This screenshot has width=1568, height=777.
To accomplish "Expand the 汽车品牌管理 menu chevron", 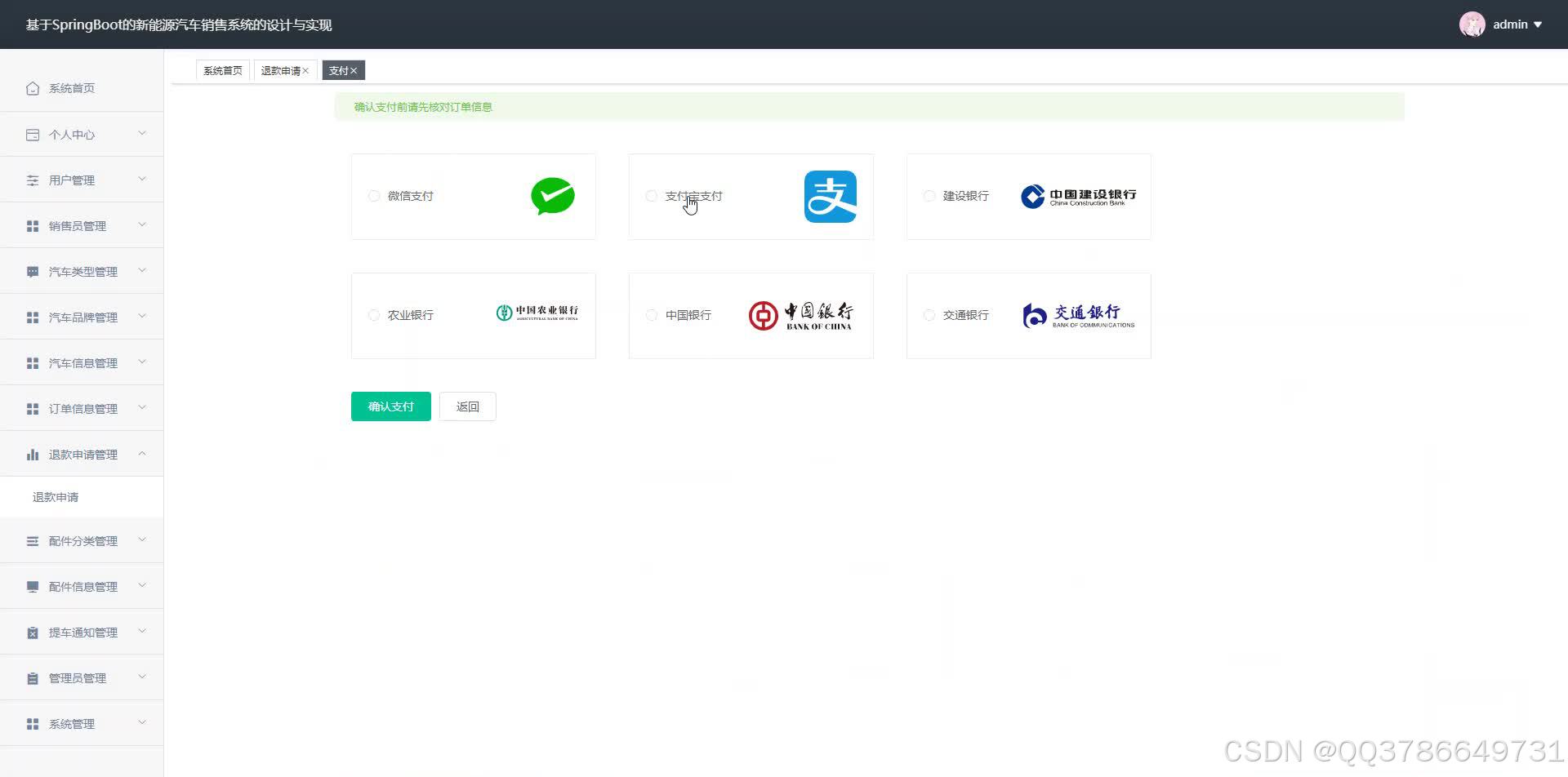I will point(142,316).
